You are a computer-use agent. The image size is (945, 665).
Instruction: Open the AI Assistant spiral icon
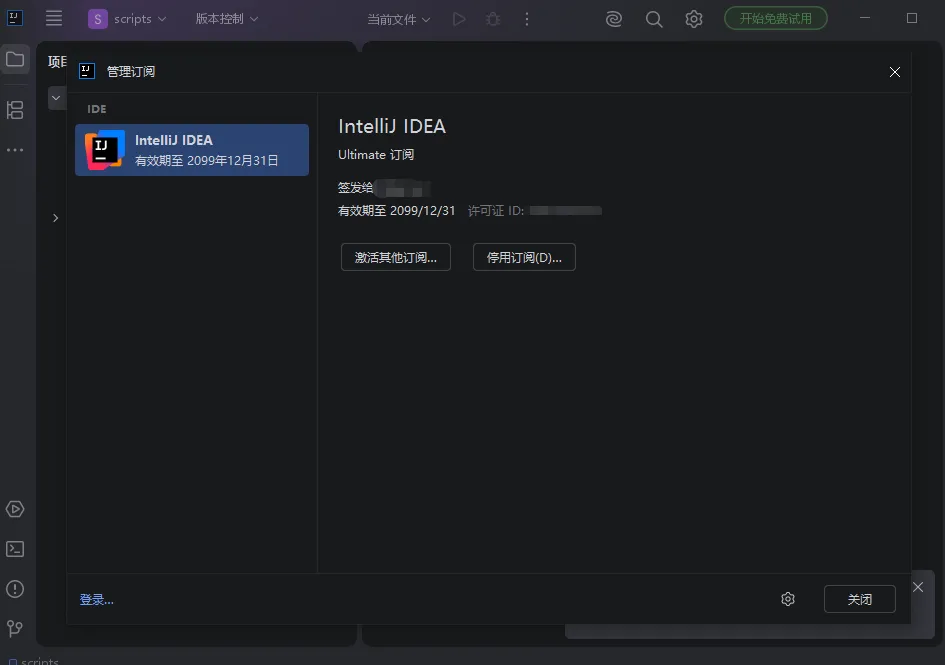point(614,19)
